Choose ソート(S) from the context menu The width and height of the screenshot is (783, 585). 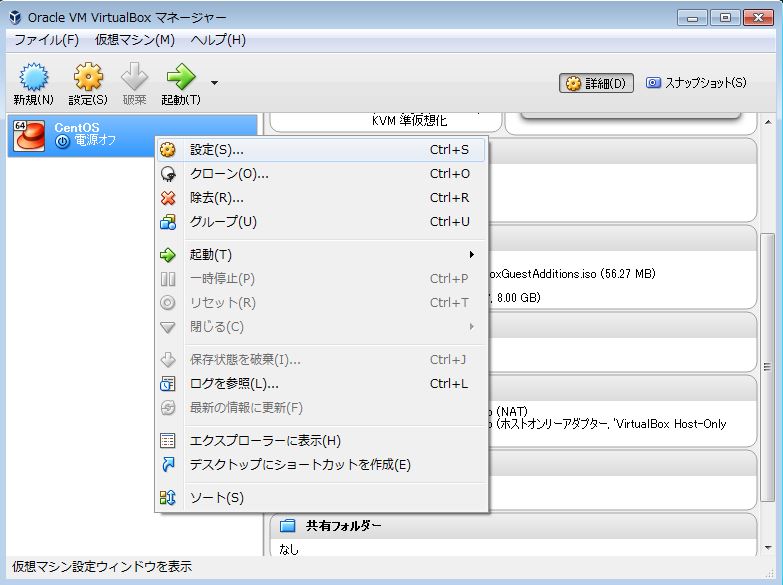[321, 498]
